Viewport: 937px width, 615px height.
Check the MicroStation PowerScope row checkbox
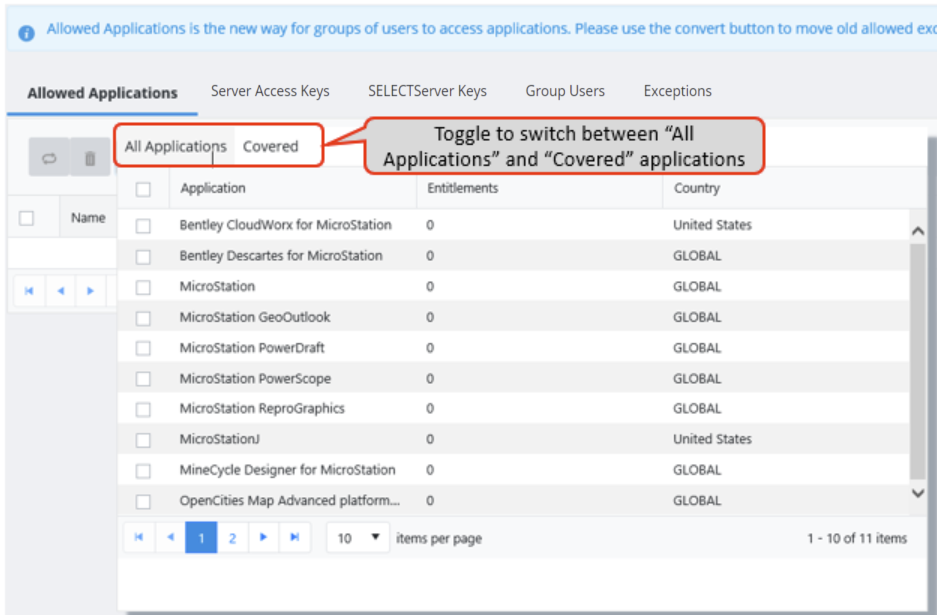143,379
